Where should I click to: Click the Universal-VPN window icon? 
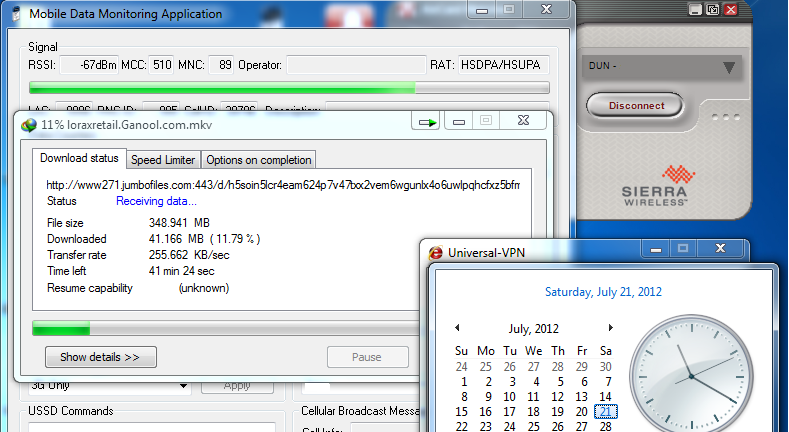(436, 252)
